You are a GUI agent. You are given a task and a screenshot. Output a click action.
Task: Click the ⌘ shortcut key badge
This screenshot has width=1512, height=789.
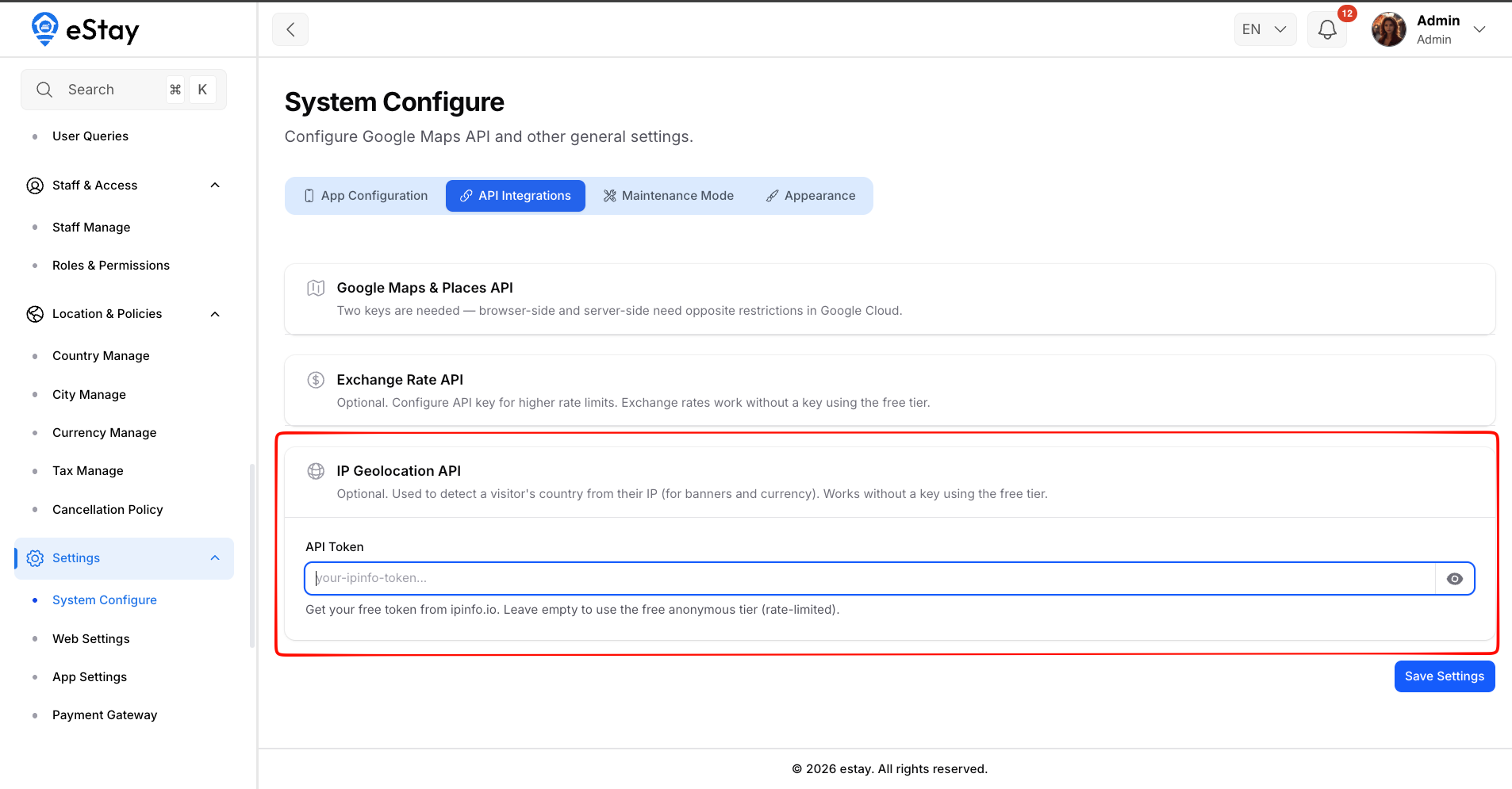coord(175,90)
